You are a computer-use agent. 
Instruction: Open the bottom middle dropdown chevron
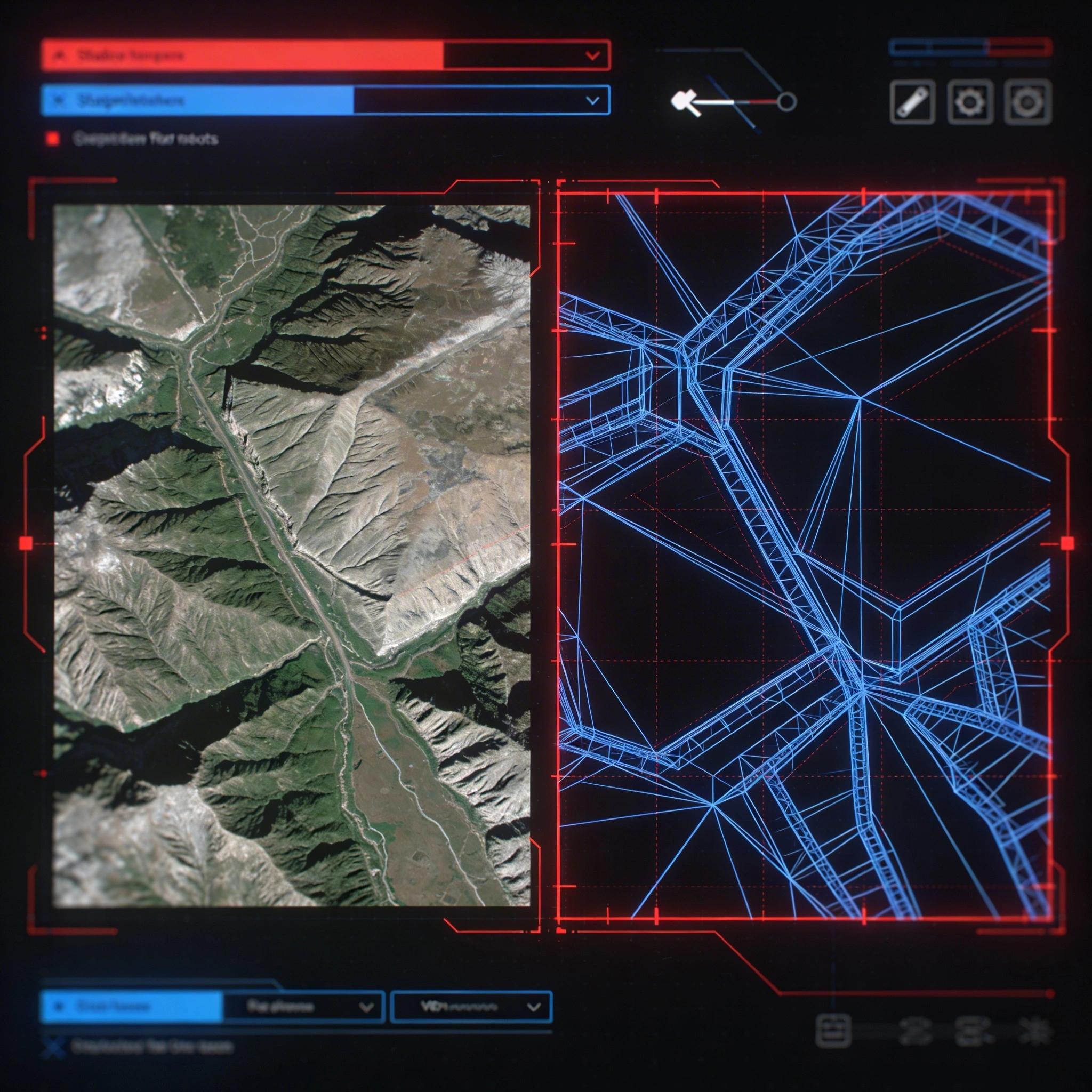pos(366,1007)
